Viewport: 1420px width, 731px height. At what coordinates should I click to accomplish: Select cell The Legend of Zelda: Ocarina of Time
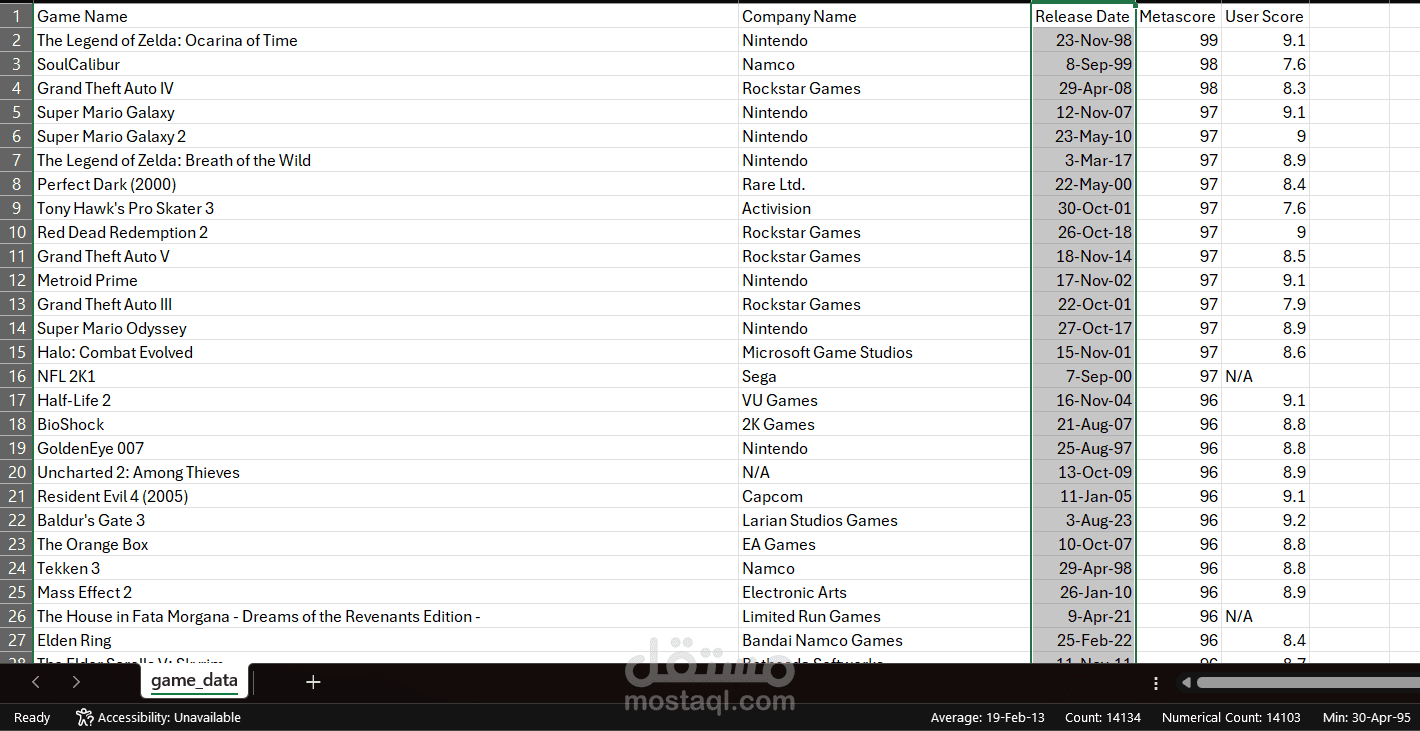point(386,40)
